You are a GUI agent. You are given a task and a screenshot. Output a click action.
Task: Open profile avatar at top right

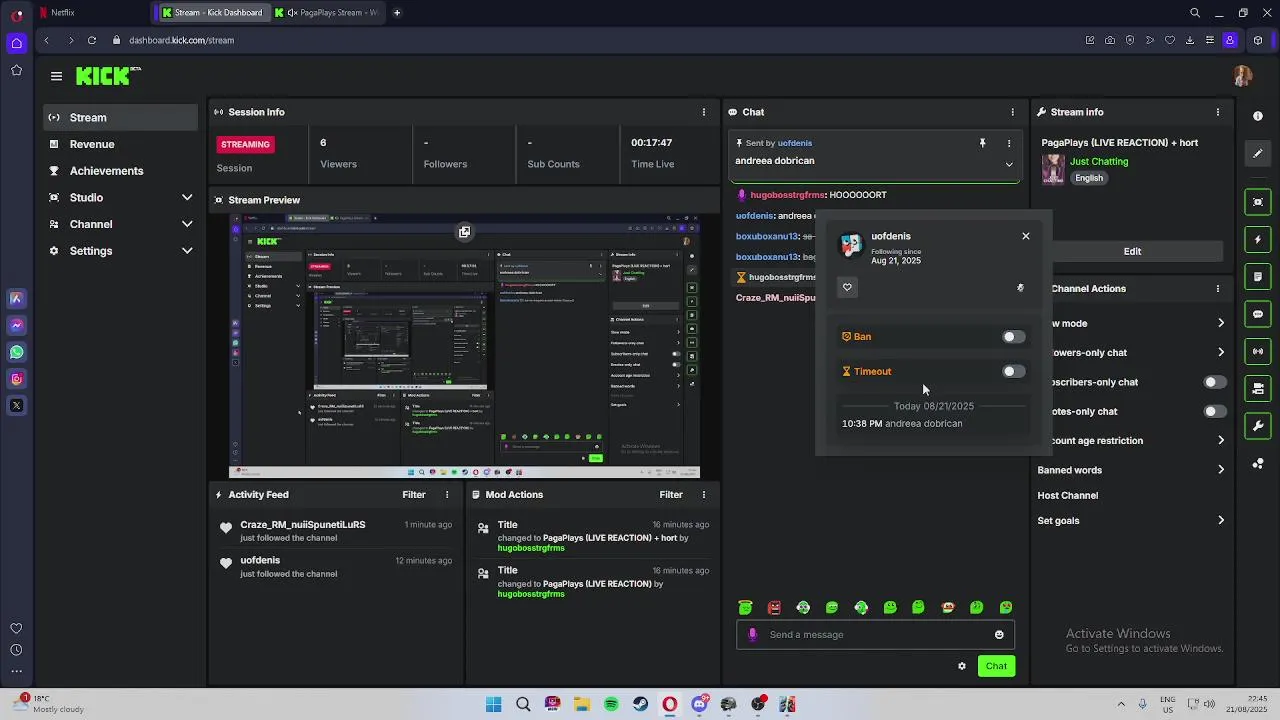(x=1243, y=76)
